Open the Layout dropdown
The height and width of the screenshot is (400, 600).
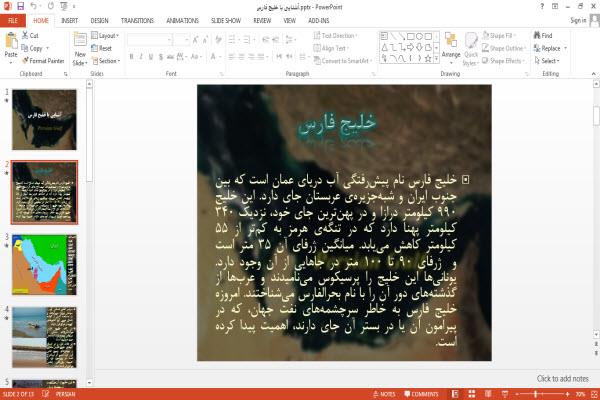(x=105, y=36)
